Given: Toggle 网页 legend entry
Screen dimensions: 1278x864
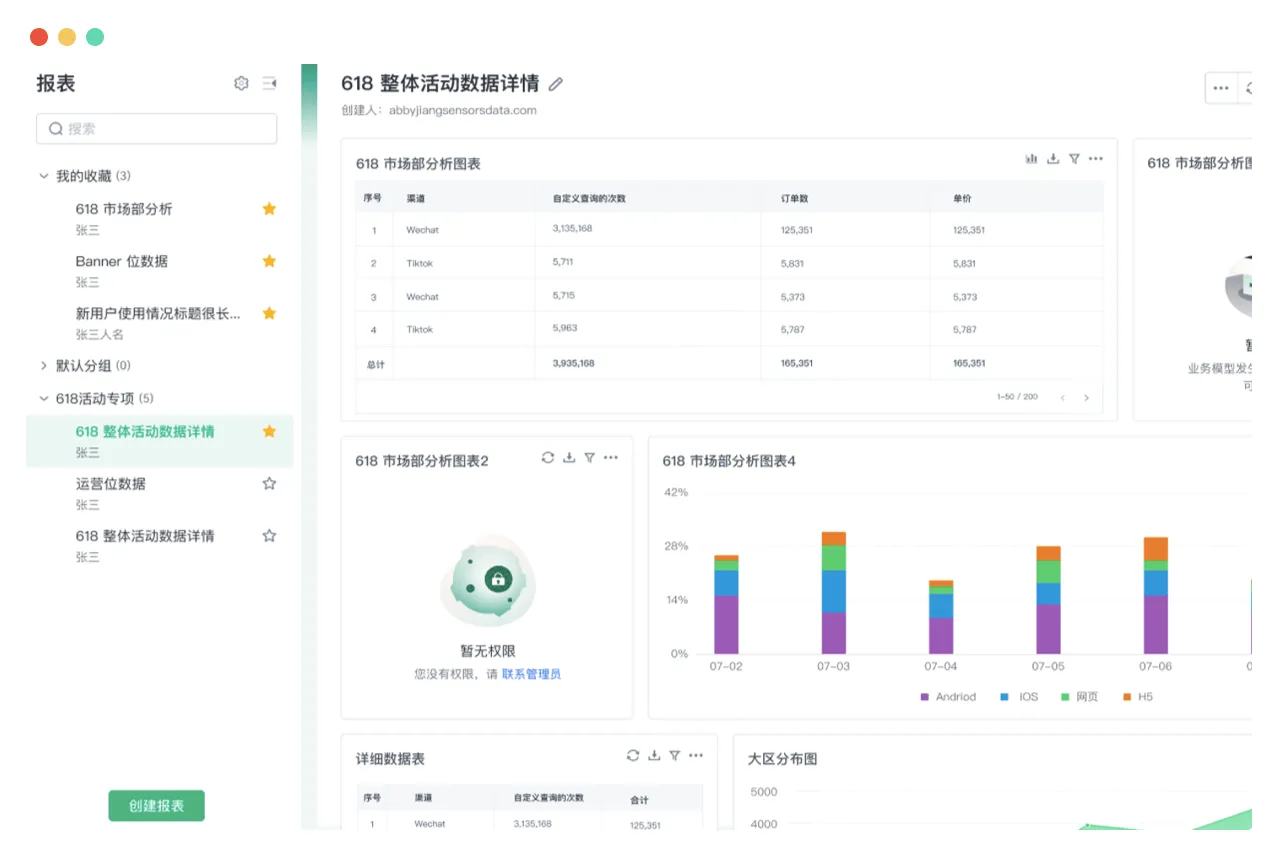Looking at the screenshot, I should pyautogui.click(x=1079, y=697).
